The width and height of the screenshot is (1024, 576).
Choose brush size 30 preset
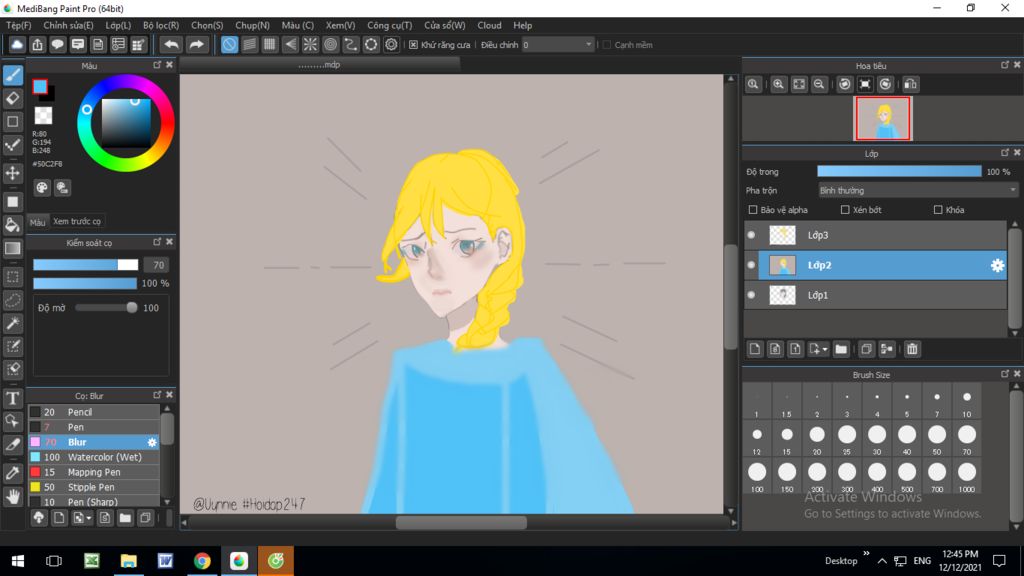(876, 438)
